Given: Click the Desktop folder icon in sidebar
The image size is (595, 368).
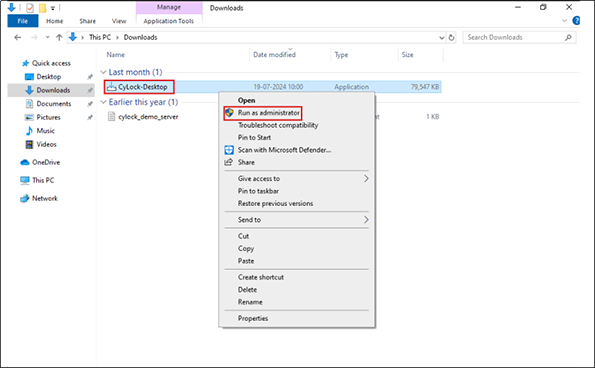Looking at the screenshot, I should coord(29,77).
